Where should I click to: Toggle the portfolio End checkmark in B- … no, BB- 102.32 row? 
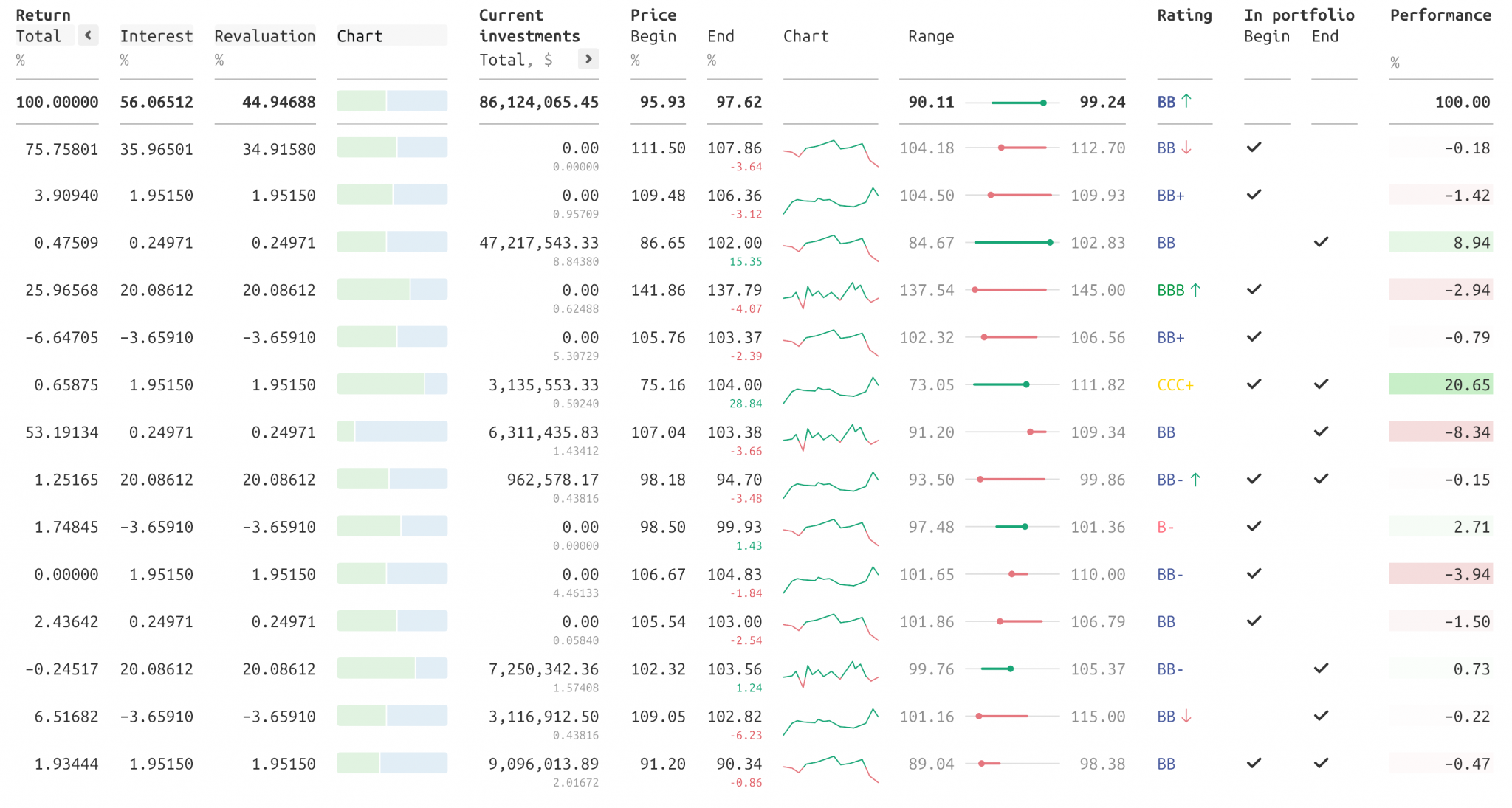click(x=1321, y=669)
